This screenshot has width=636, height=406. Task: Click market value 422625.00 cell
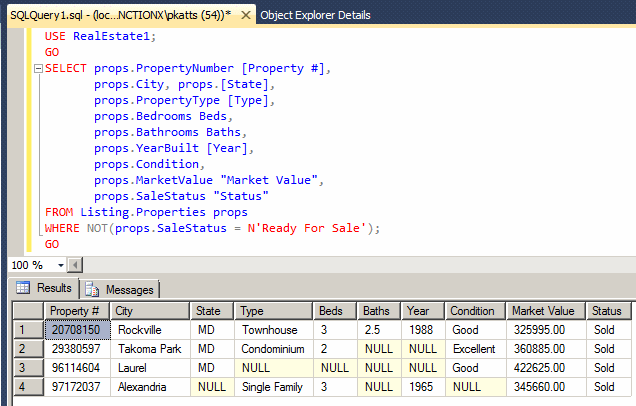click(546, 368)
